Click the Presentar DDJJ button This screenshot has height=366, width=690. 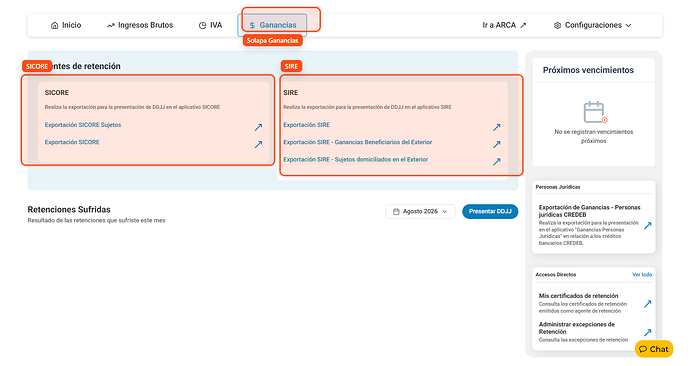pyautogui.click(x=490, y=212)
